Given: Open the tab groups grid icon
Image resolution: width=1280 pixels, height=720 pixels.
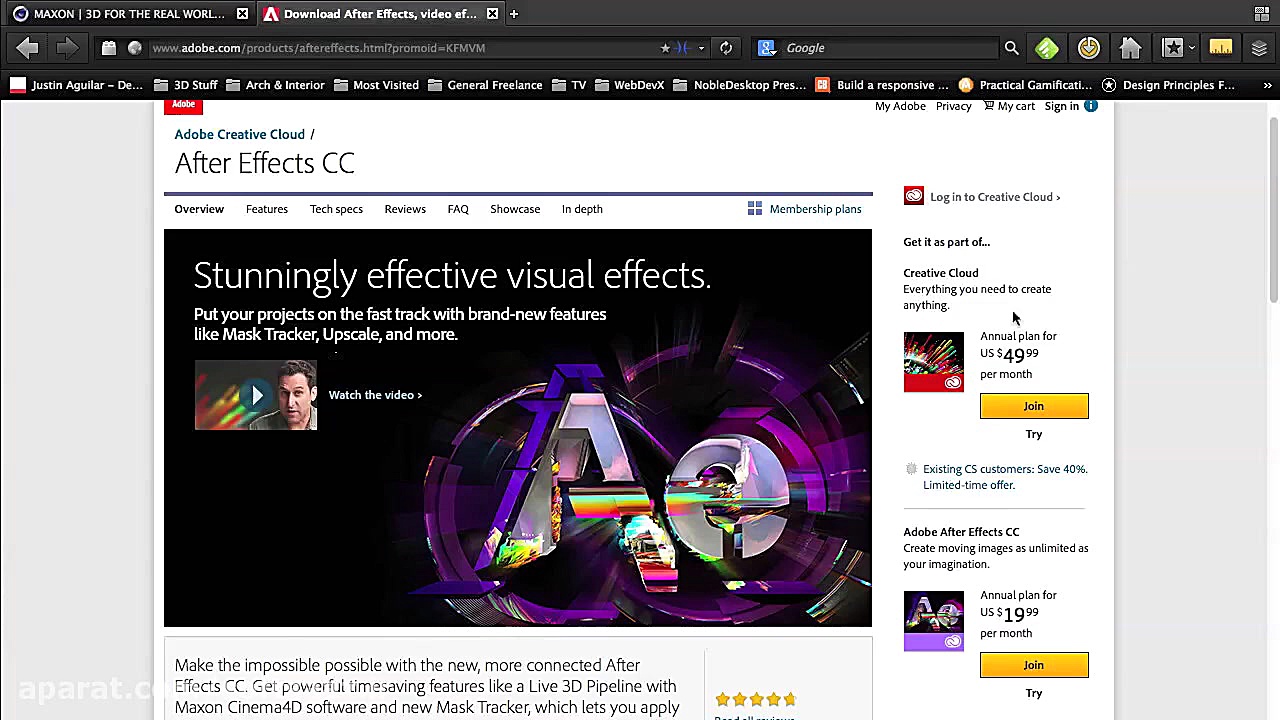Looking at the screenshot, I should pos(1262,14).
